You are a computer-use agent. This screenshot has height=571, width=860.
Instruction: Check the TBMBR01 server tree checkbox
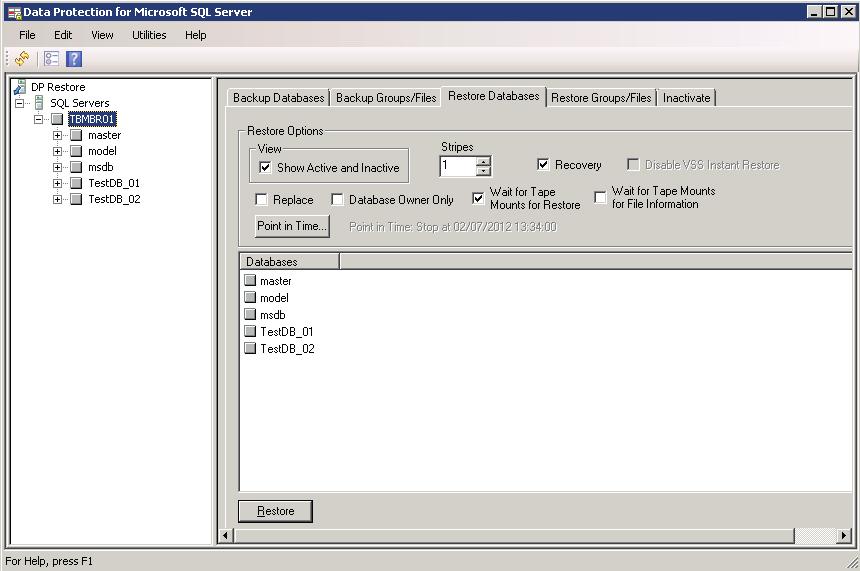click(x=58, y=119)
